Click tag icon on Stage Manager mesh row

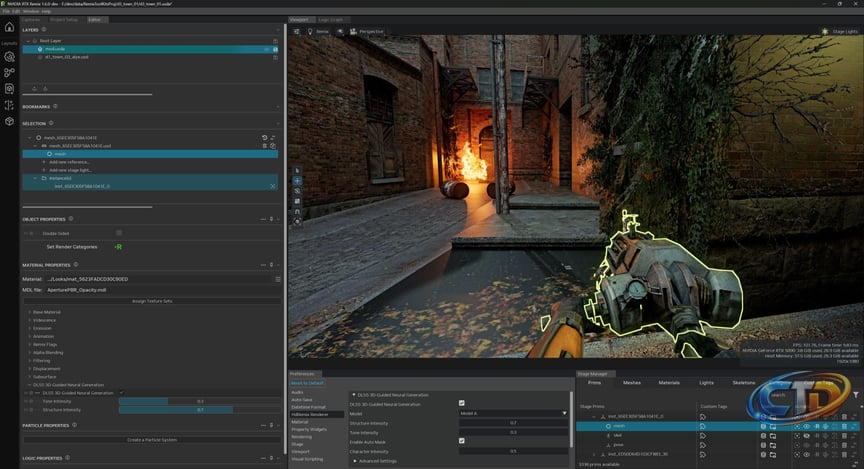pos(703,426)
